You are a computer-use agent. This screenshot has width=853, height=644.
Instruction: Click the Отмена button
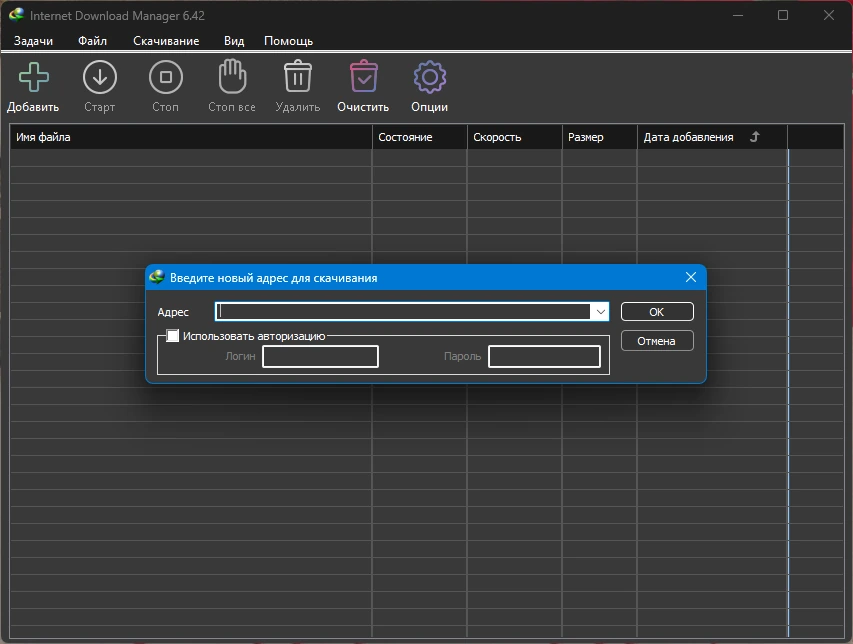click(657, 341)
